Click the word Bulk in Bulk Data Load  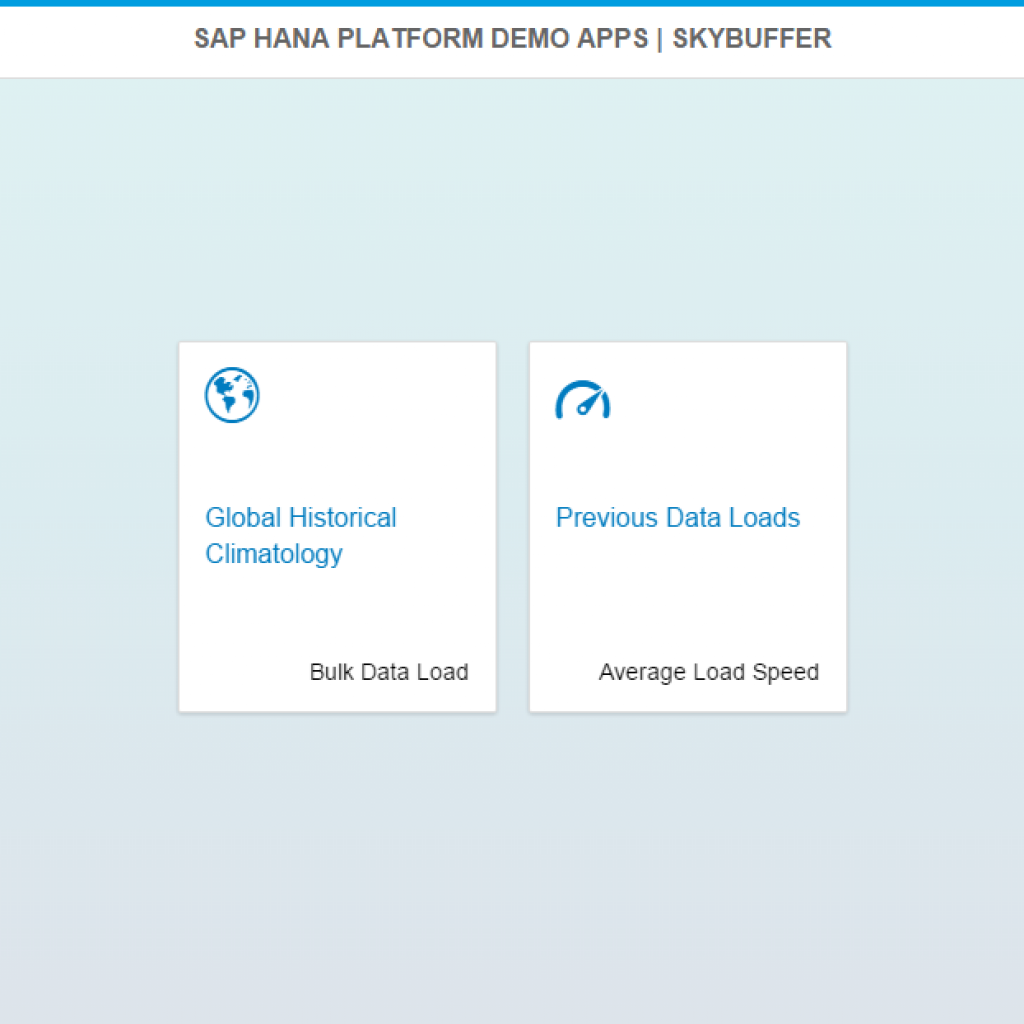[x=331, y=672]
